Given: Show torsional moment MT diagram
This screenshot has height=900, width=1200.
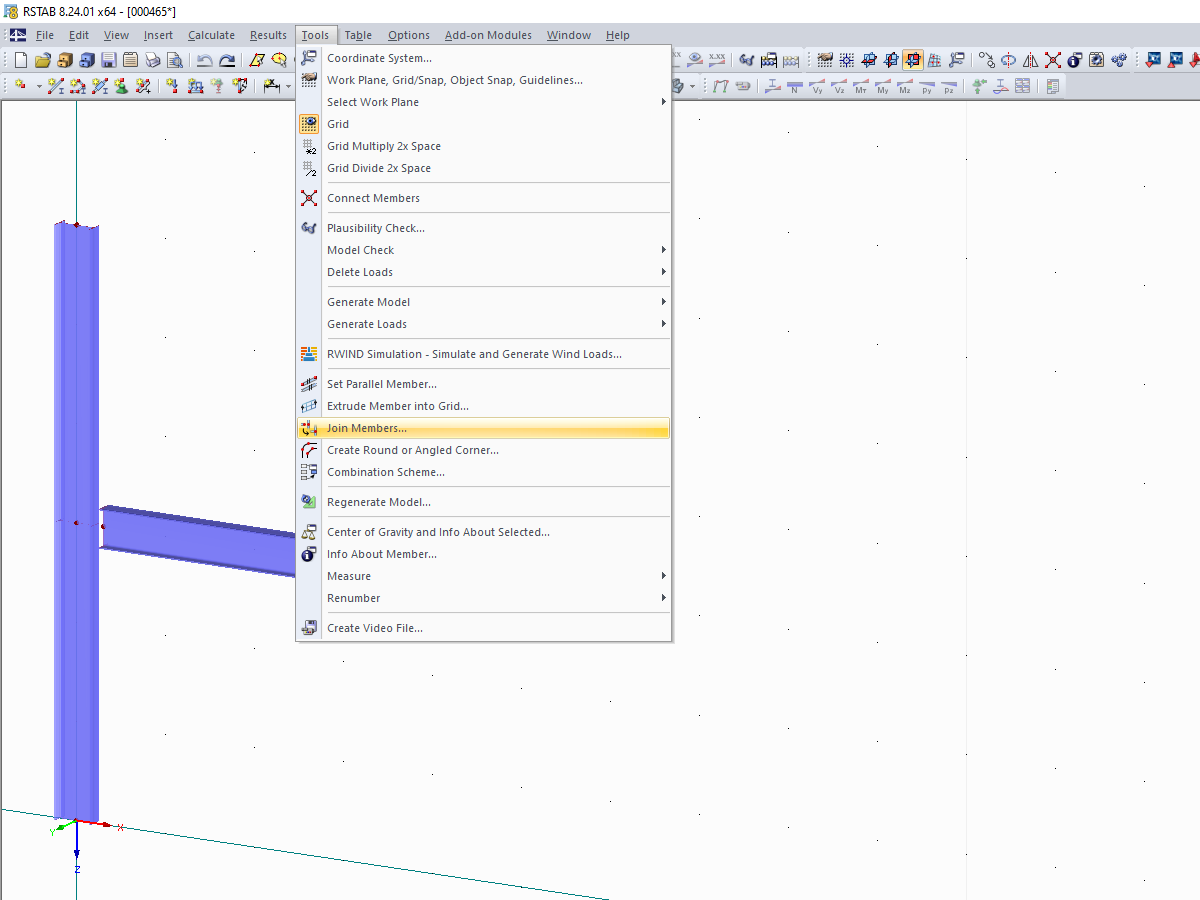Looking at the screenshot, I should tap(861, 86).
